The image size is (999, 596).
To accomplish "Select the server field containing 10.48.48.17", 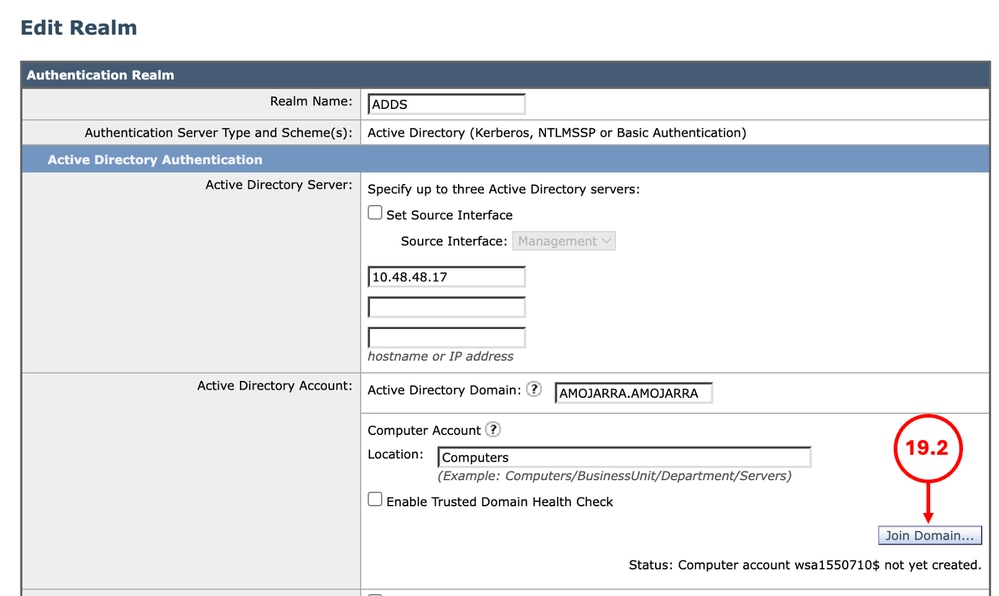I will click(x=446, y=276).
